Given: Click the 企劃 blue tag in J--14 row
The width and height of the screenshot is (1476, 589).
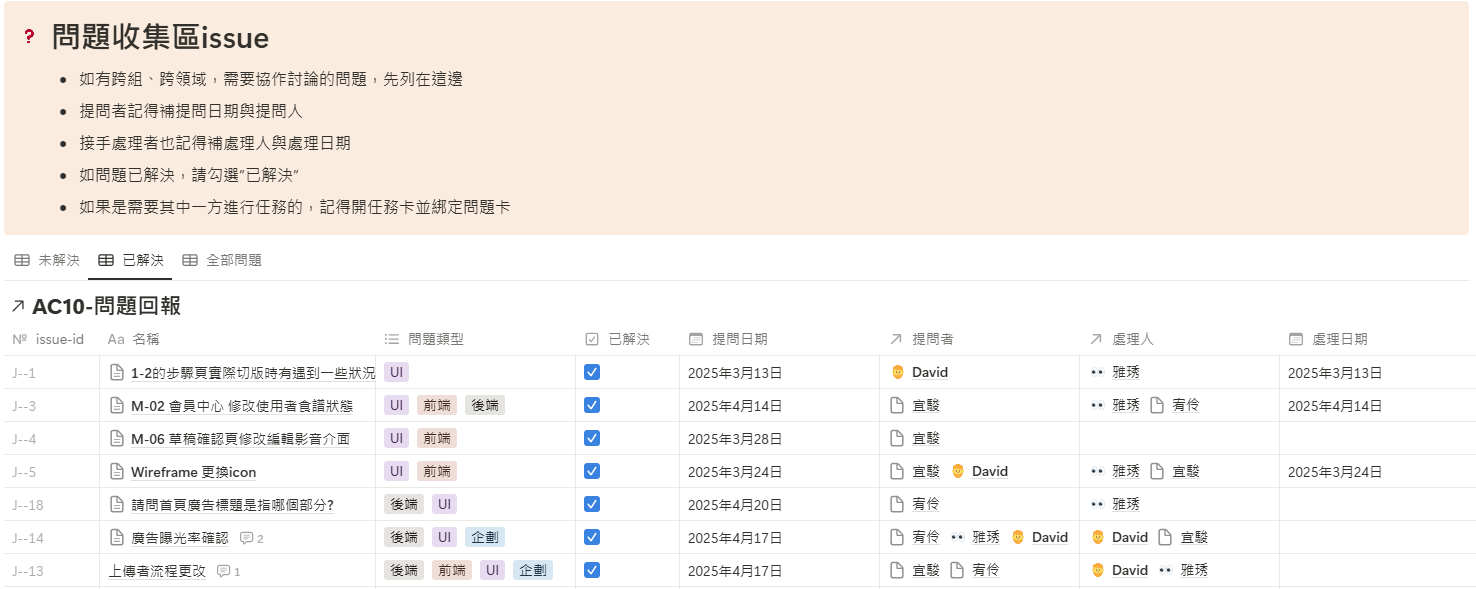Looking at the screenshot, I should click(485, 538).
